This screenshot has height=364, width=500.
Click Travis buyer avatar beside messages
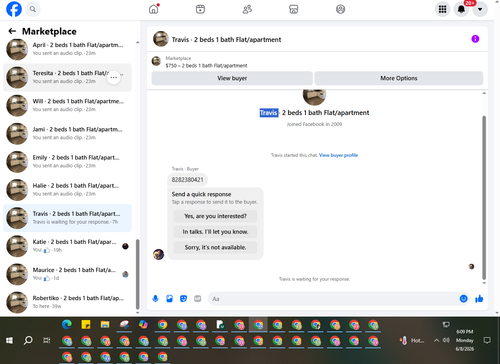point(158,254)
